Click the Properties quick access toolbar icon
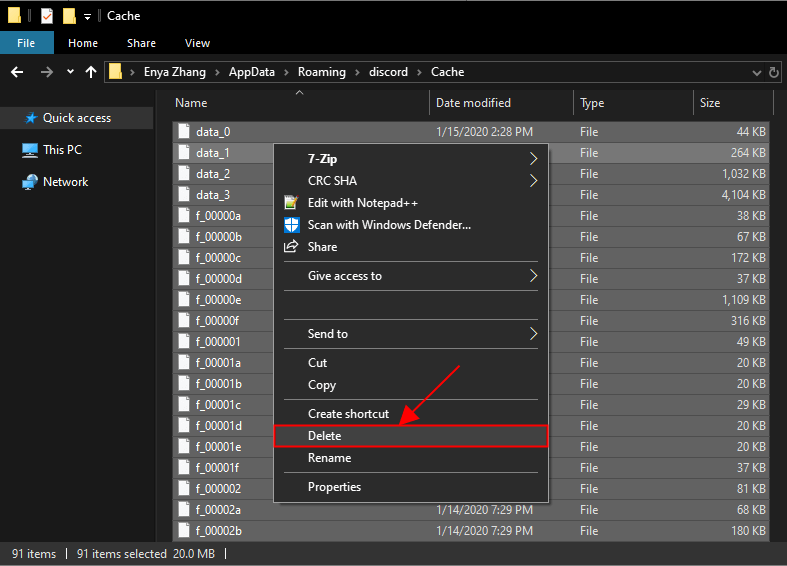Screen dimensions: 787x566 tap(47, 16)
